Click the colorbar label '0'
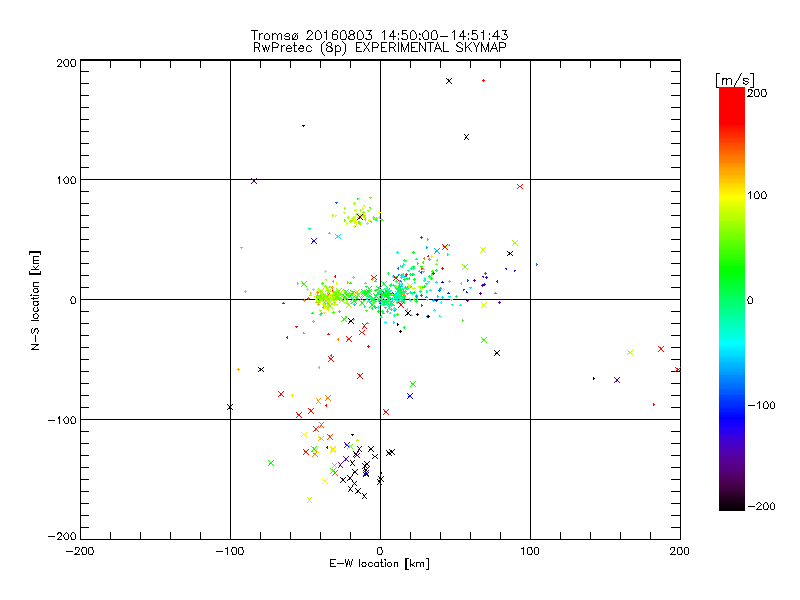Viewport: 800px width, 600px height. pyautogui.click(x=750, y=300)
